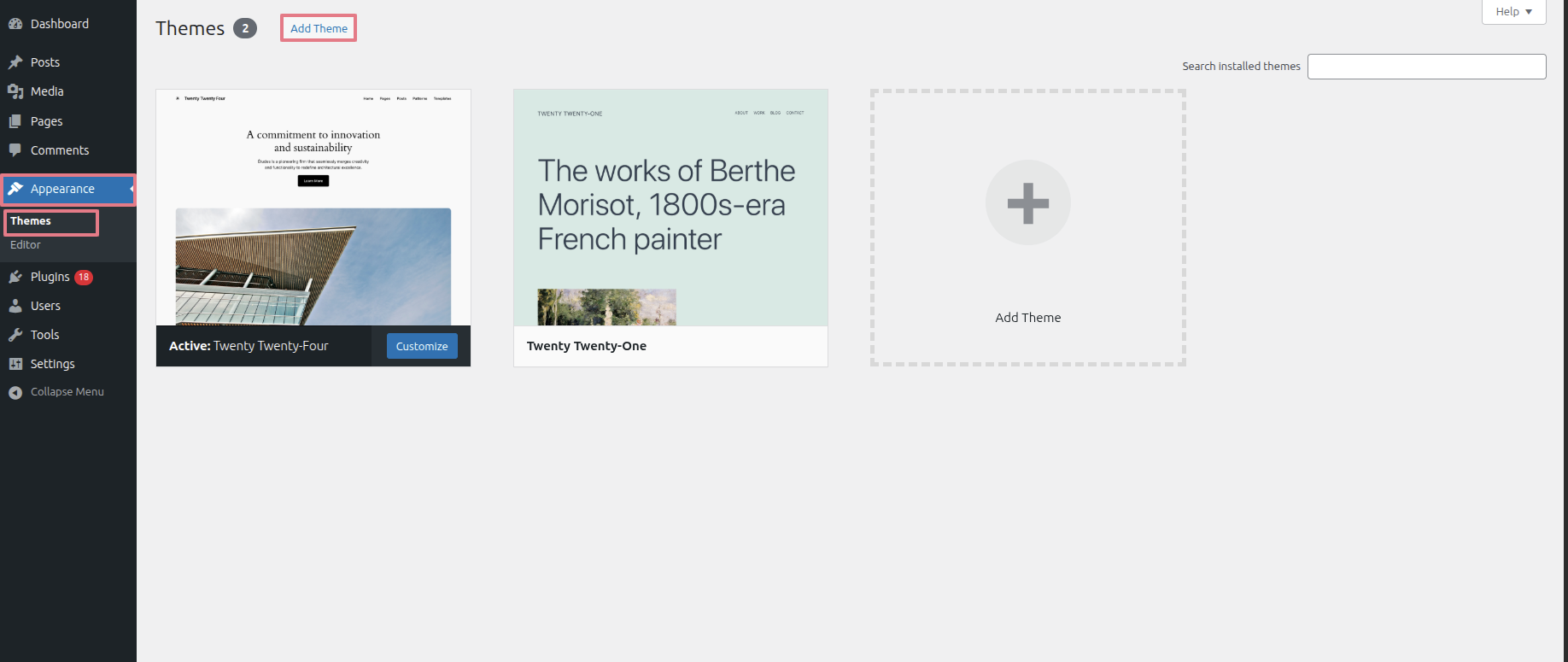Image resolution: width=1568 pixels, height=662 pixels.
Task: Click the Add Theme label in dashed box
Action: click(1028, 318)
